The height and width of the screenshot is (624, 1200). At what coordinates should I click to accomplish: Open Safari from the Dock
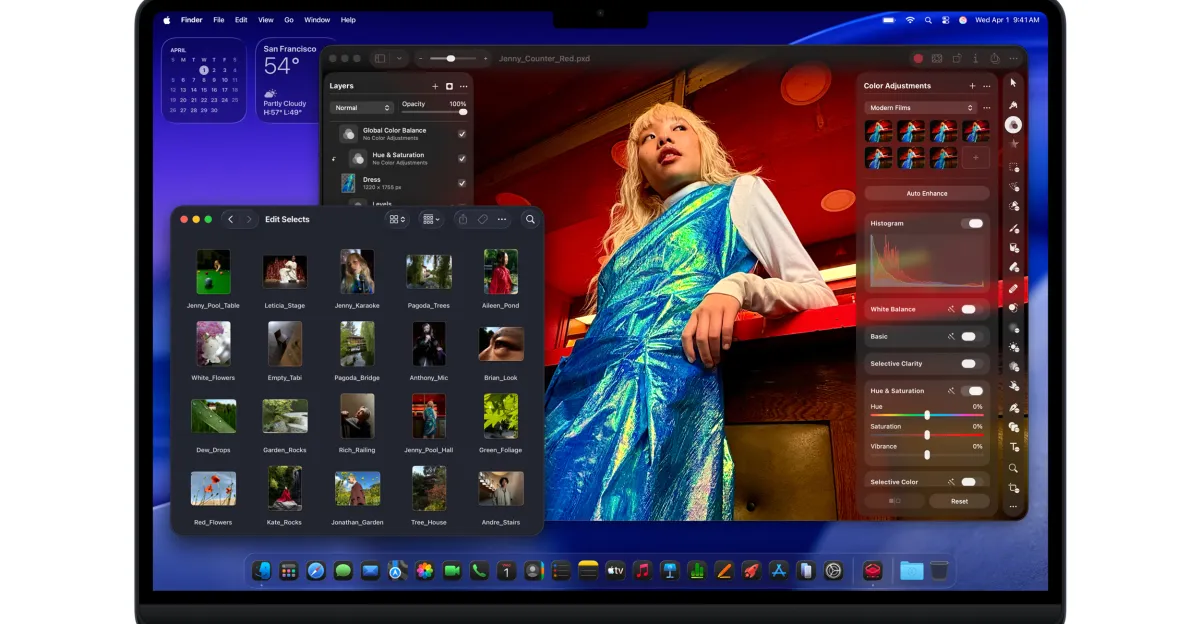[x=316, y=571]
